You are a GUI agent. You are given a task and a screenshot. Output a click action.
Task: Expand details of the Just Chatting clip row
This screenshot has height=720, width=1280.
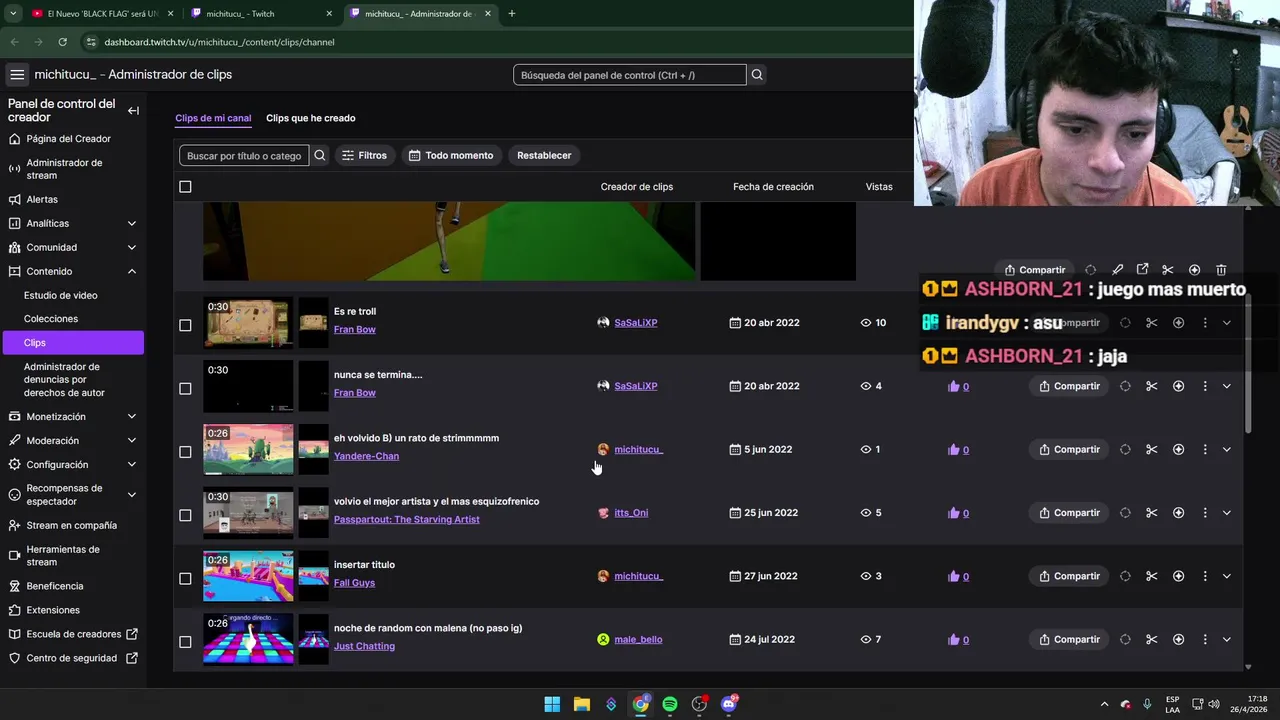pos(1226,639)
